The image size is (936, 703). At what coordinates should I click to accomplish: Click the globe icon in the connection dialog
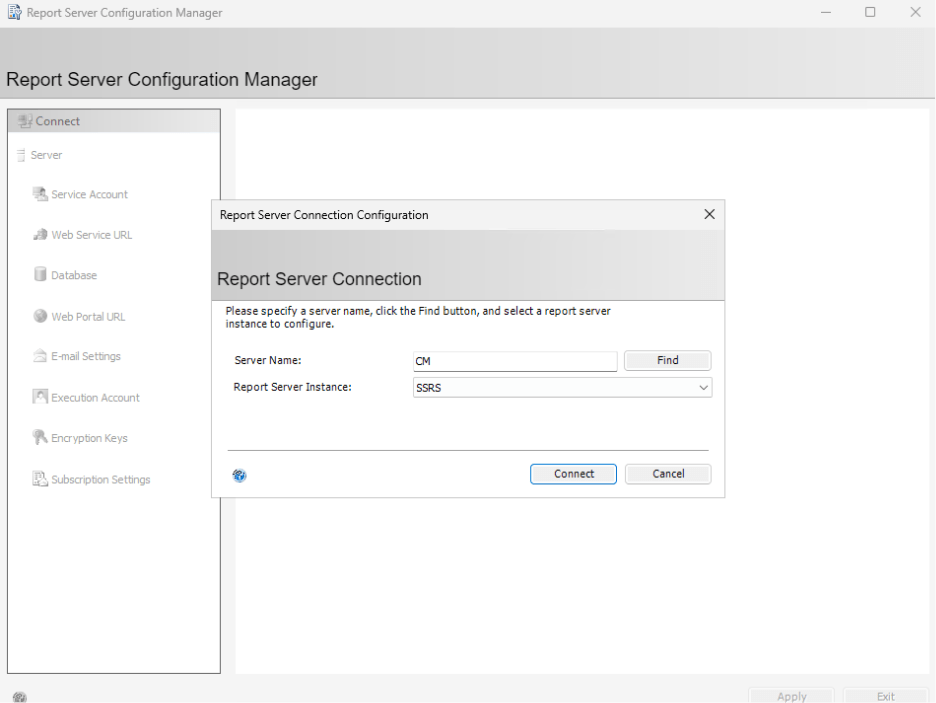(x=238, y=475)
